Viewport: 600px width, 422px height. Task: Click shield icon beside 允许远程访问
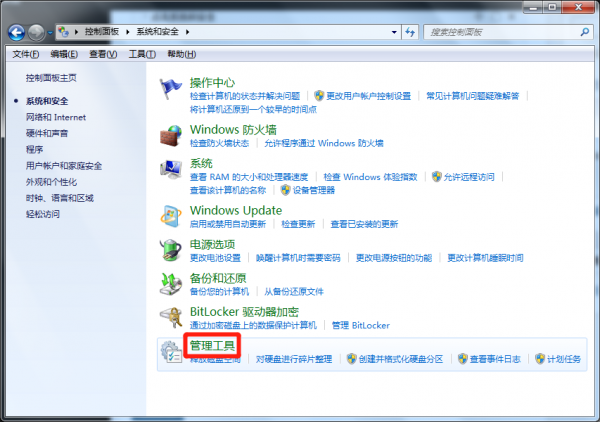click(x=437, y=177)
